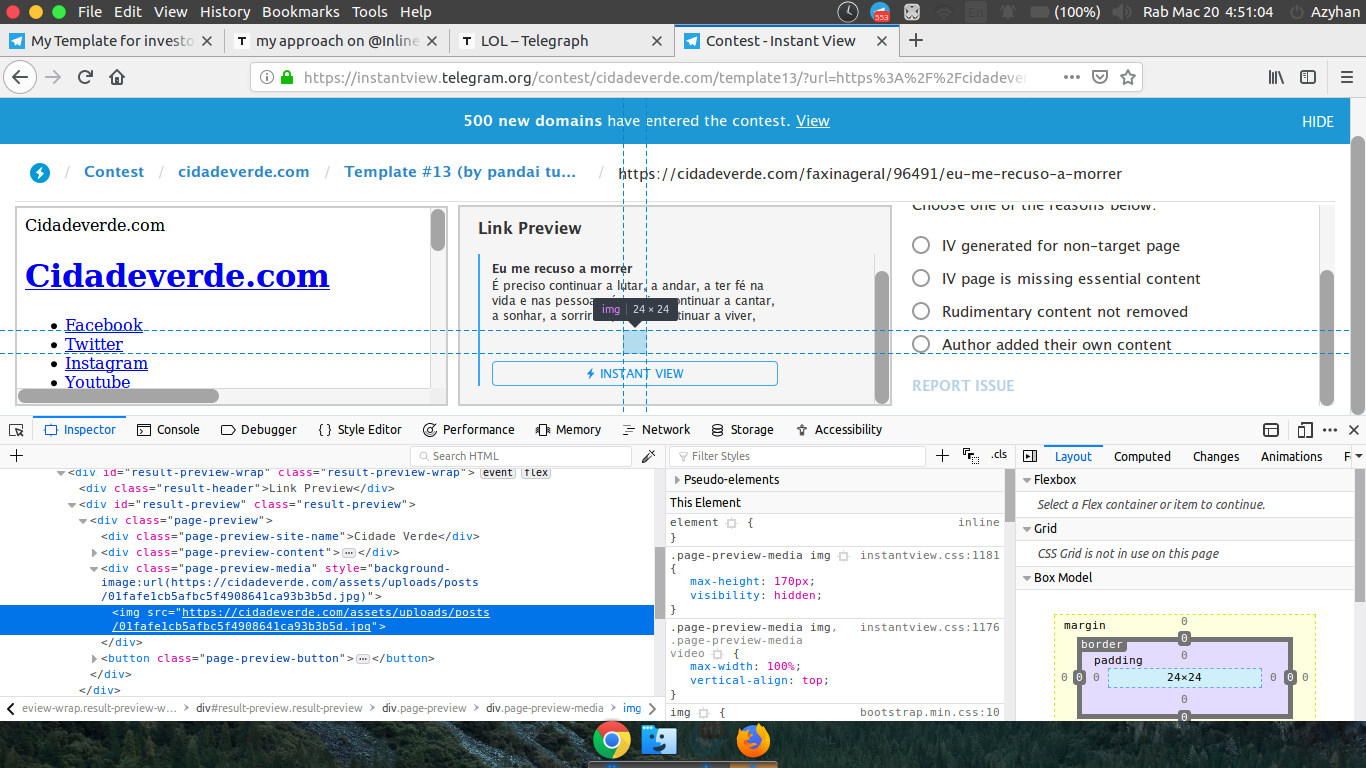
Task: Collapse the page-preview div node
Action: (x=83, y=520)
